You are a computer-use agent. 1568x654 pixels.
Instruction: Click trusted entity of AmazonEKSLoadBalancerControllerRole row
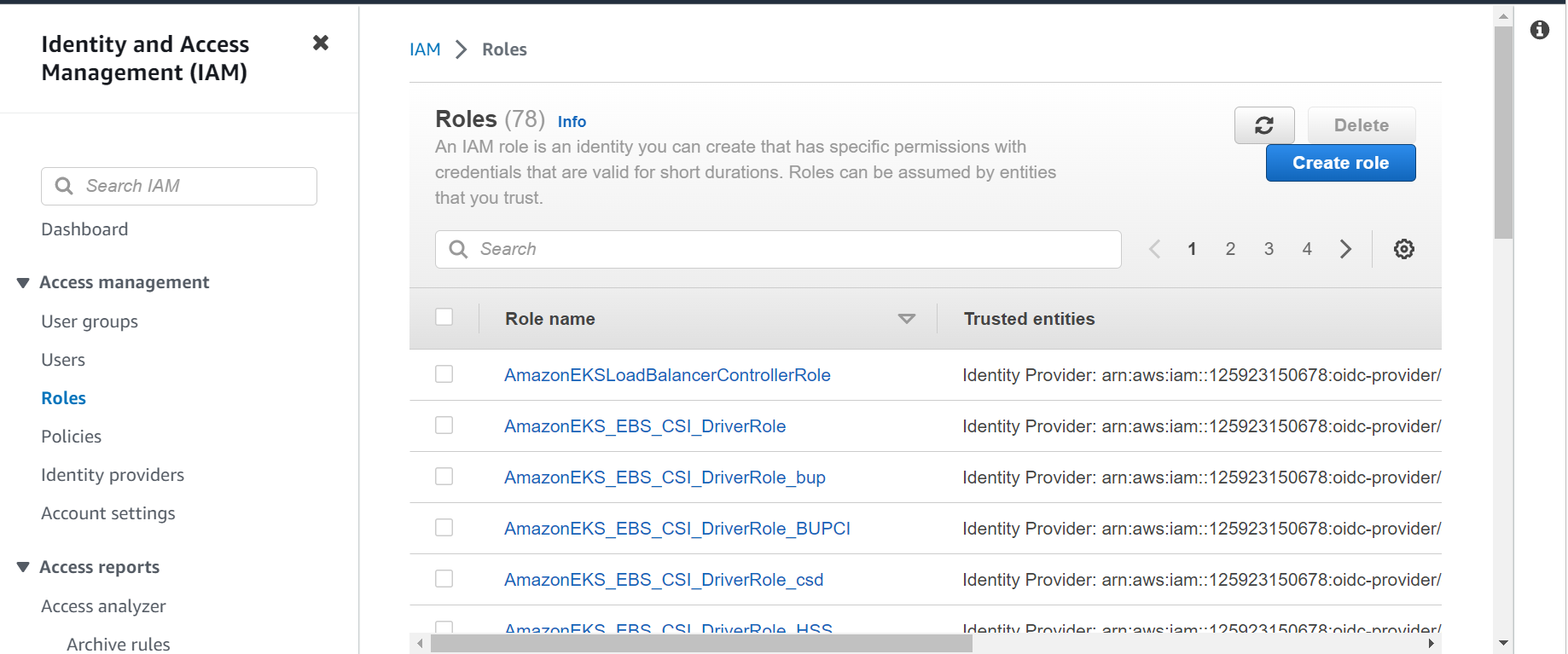point(1201,375)
